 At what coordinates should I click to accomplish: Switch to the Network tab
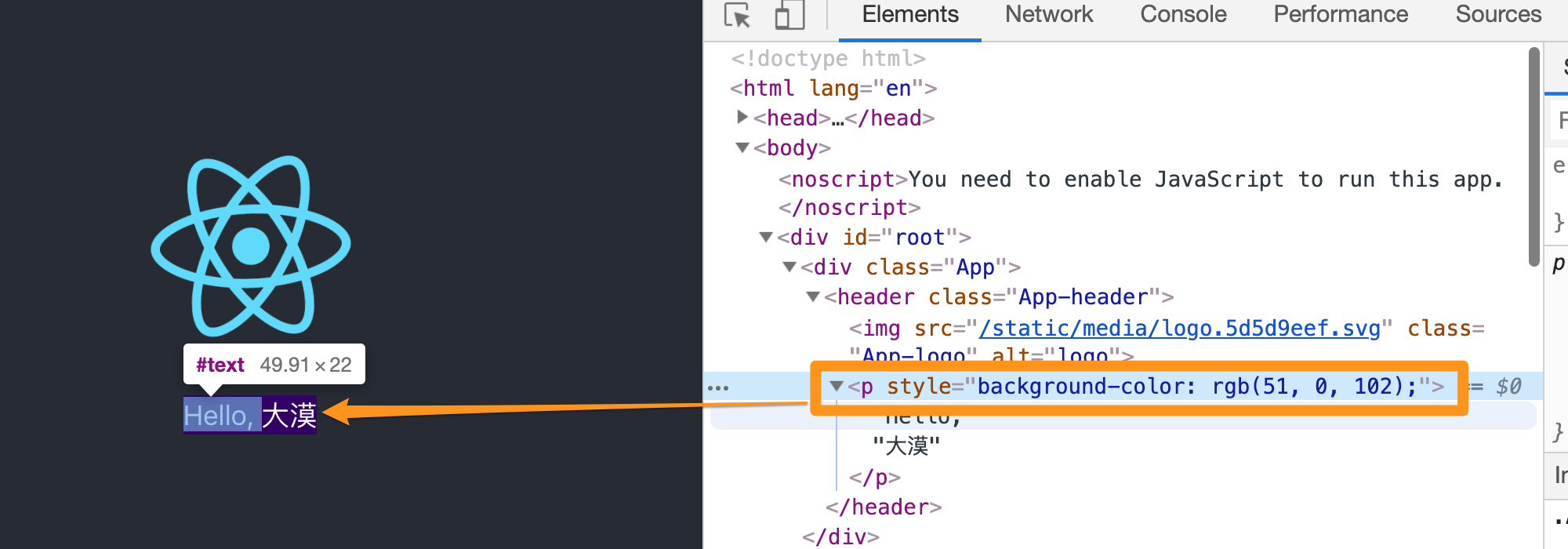[1049, 14]
